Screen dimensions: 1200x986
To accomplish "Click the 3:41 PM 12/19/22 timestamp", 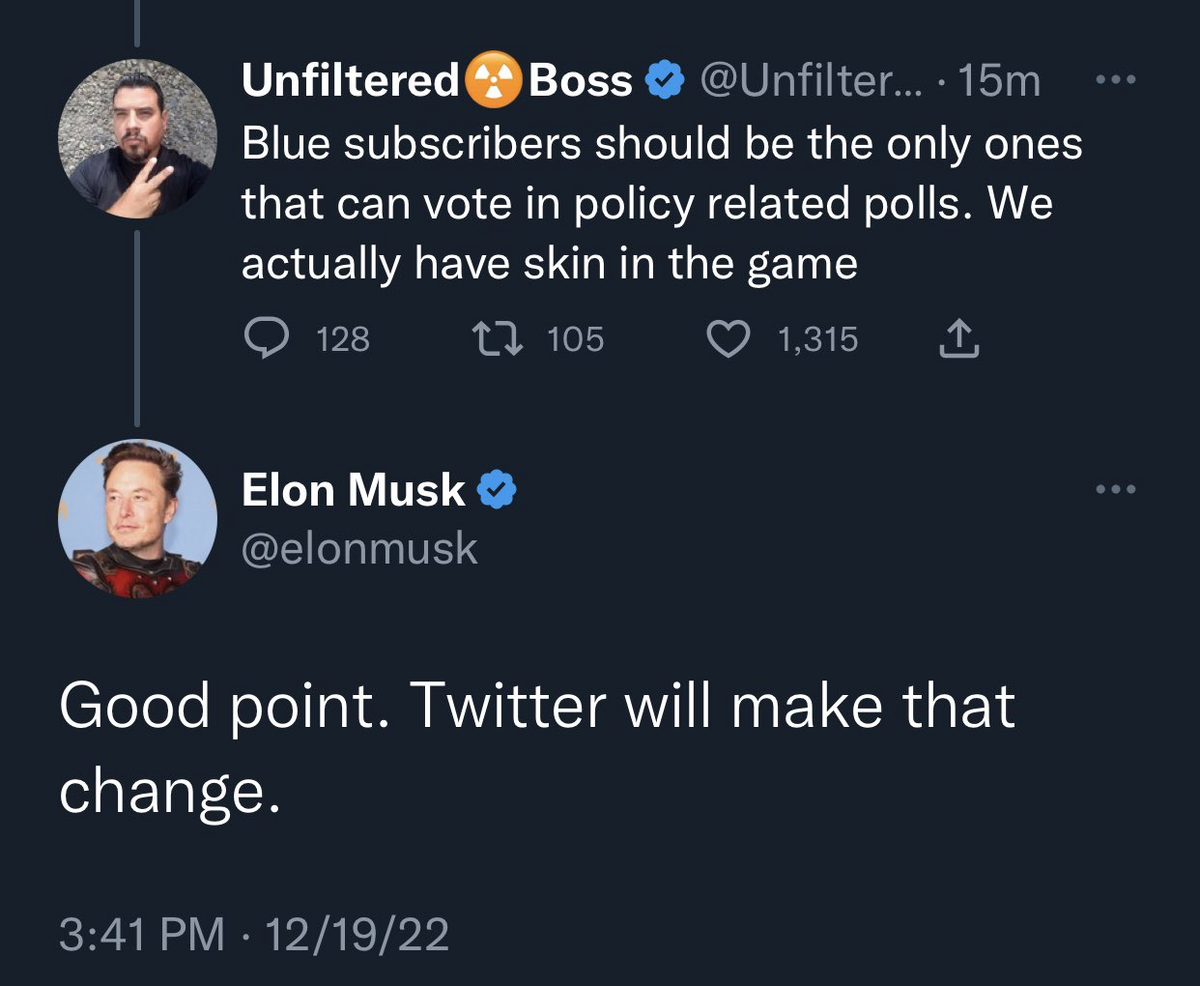I will click(x=253, y=935).
